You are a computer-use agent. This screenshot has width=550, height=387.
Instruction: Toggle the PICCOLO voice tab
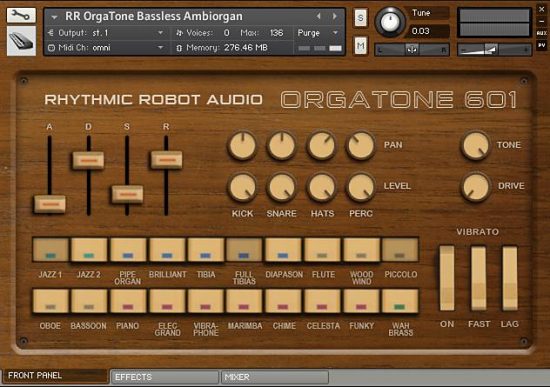coord(400,250)
